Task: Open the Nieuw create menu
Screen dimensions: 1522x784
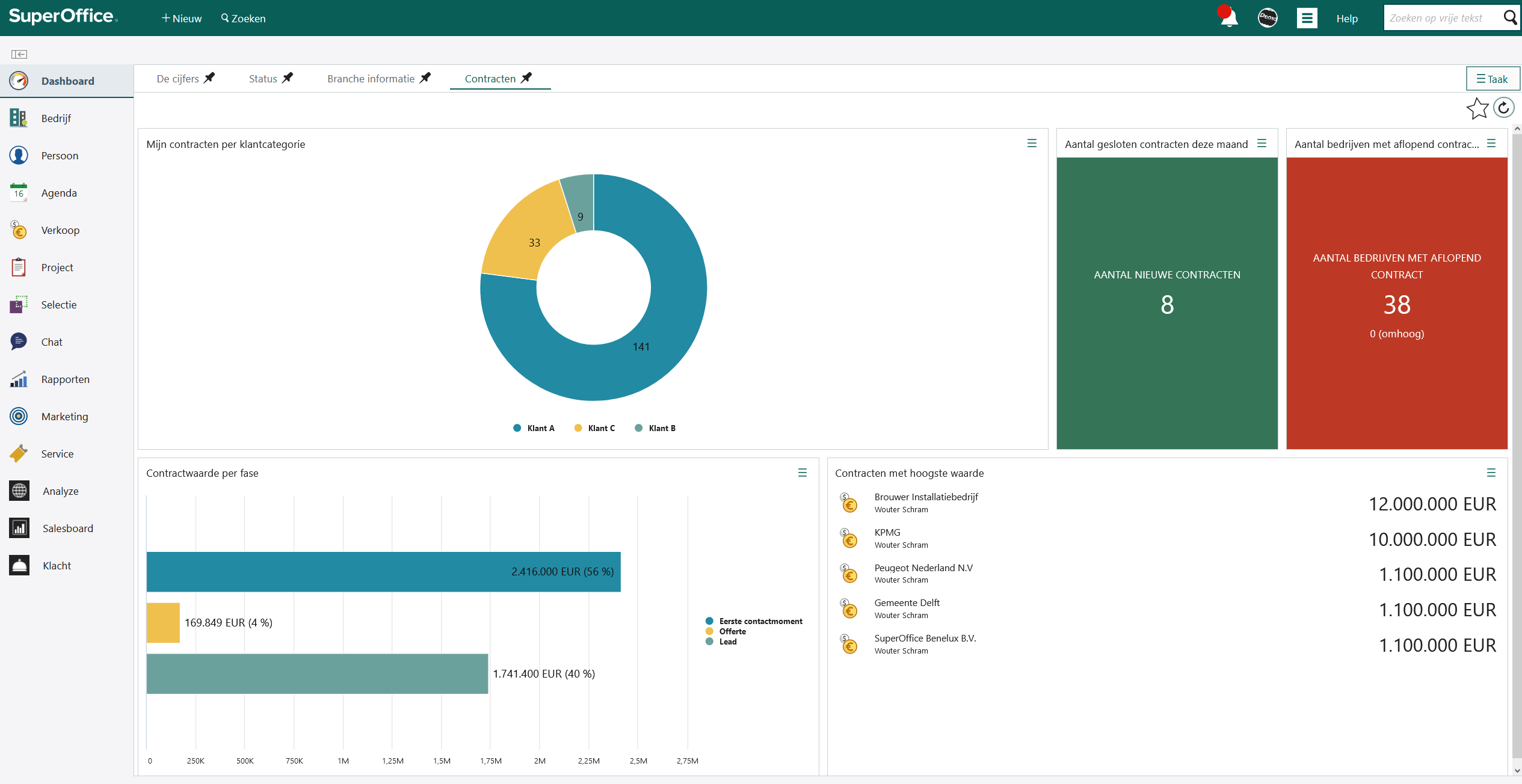Action: point(181,18)
